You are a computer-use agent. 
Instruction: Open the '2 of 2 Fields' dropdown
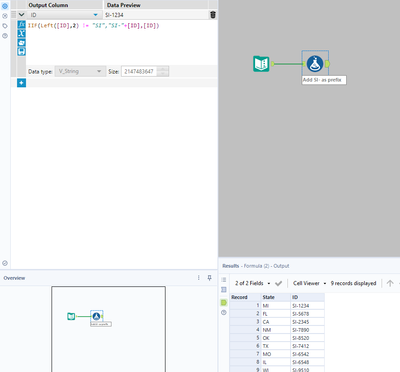pyautogui.click(x=252, y=283)
